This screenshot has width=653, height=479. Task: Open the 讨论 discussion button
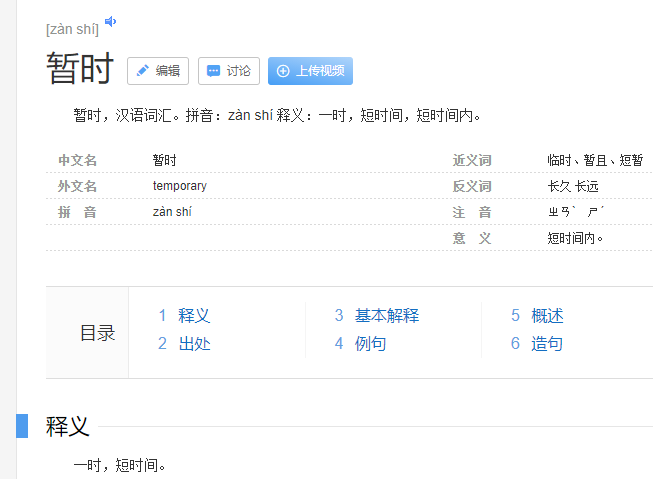(229, 71)
